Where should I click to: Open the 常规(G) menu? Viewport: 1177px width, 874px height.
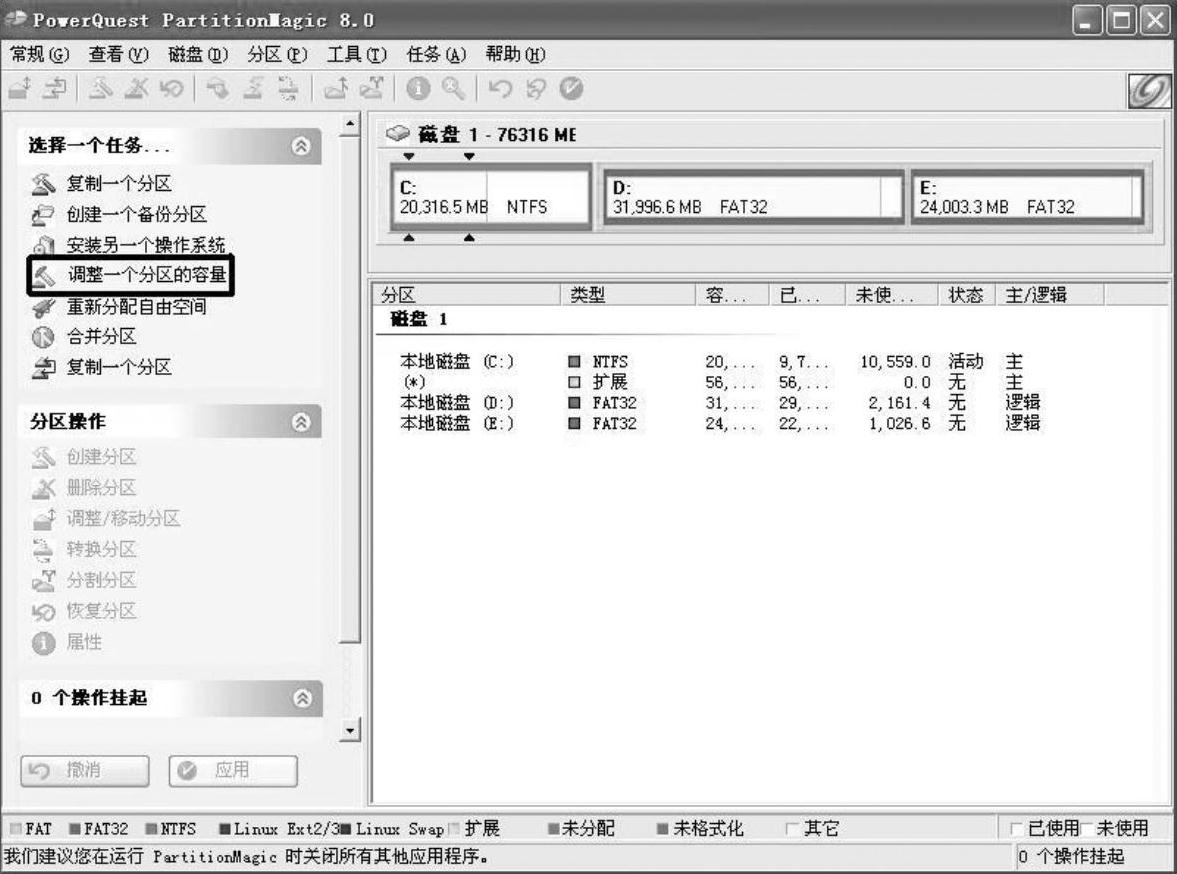pyautogui.click(x=39, y=54)
